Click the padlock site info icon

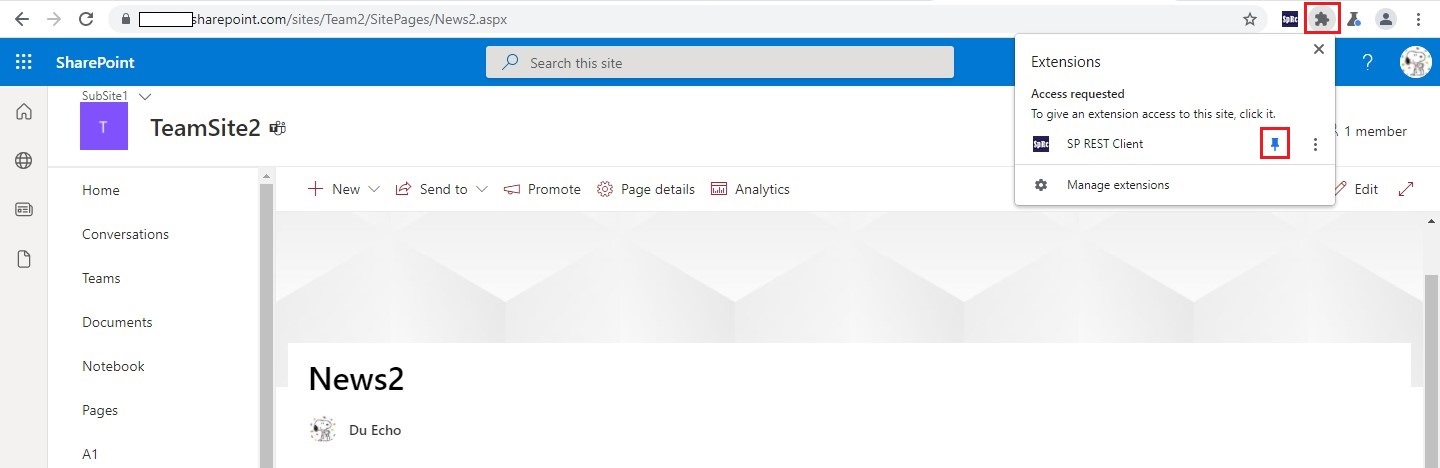click(x=125, y=18)
